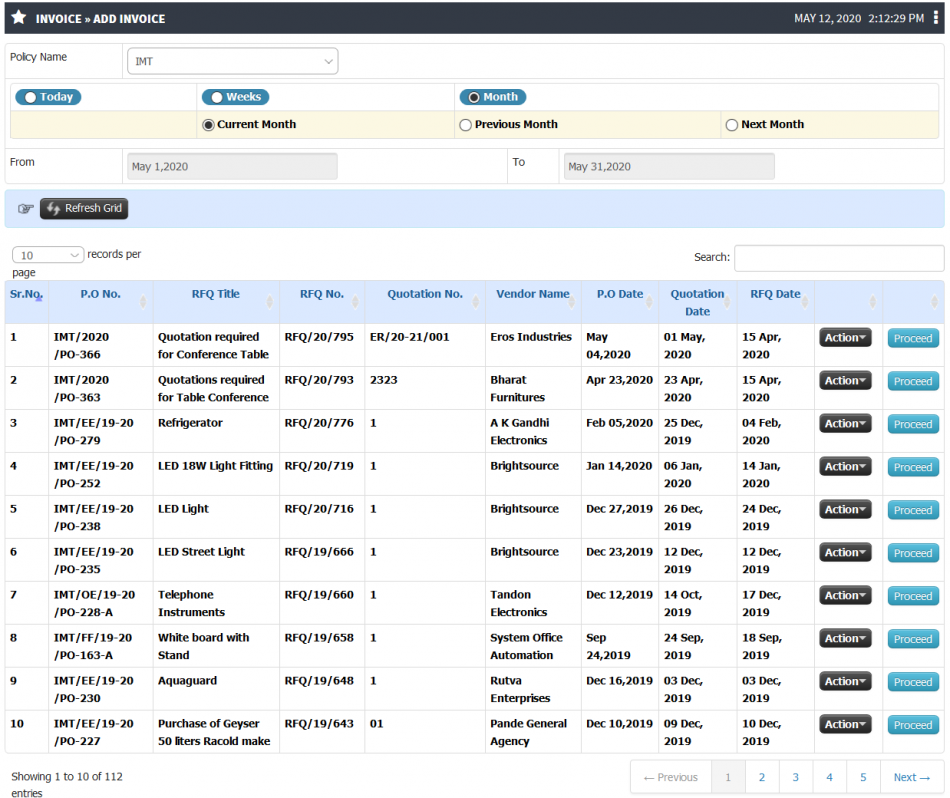Click Refrigerator RFQ title
This screenshot has width=950, height=798.
pyautogui.click(x=190, y=423)
